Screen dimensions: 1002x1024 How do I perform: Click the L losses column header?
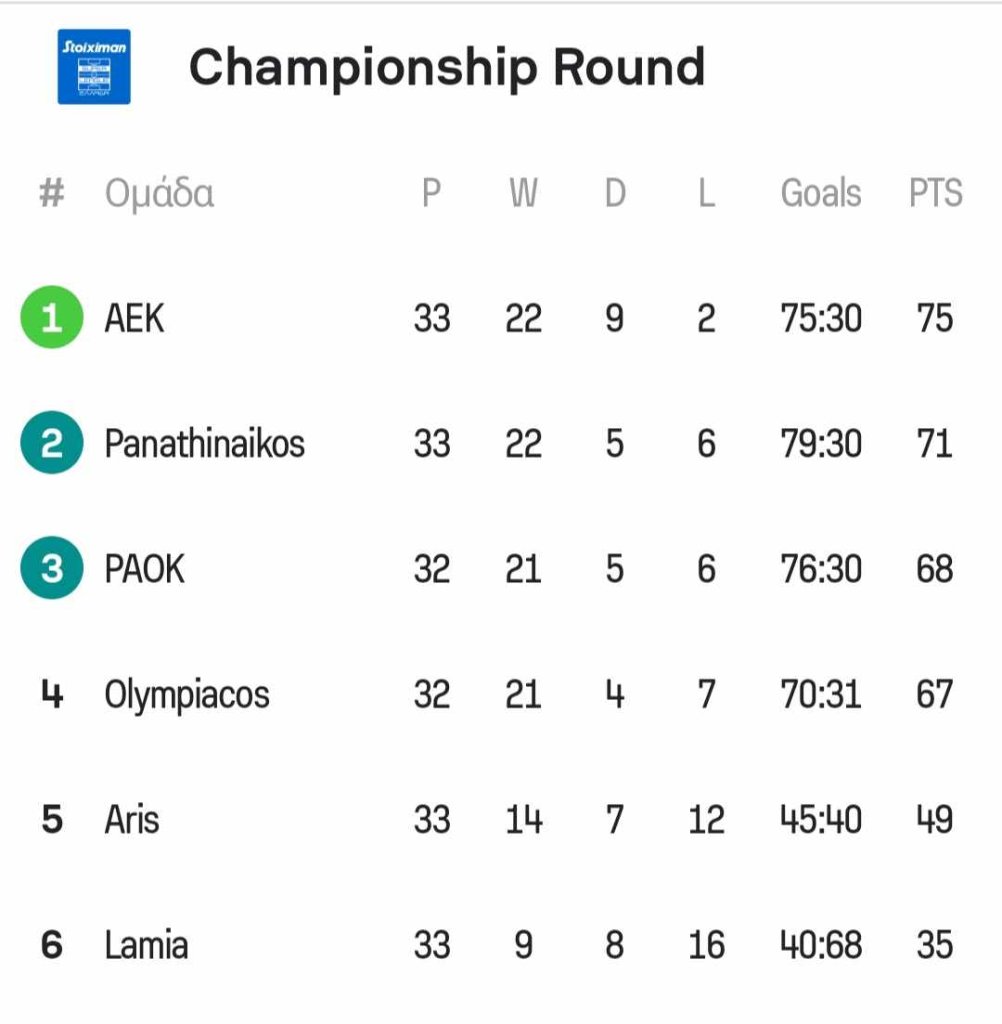pos(706,193)
